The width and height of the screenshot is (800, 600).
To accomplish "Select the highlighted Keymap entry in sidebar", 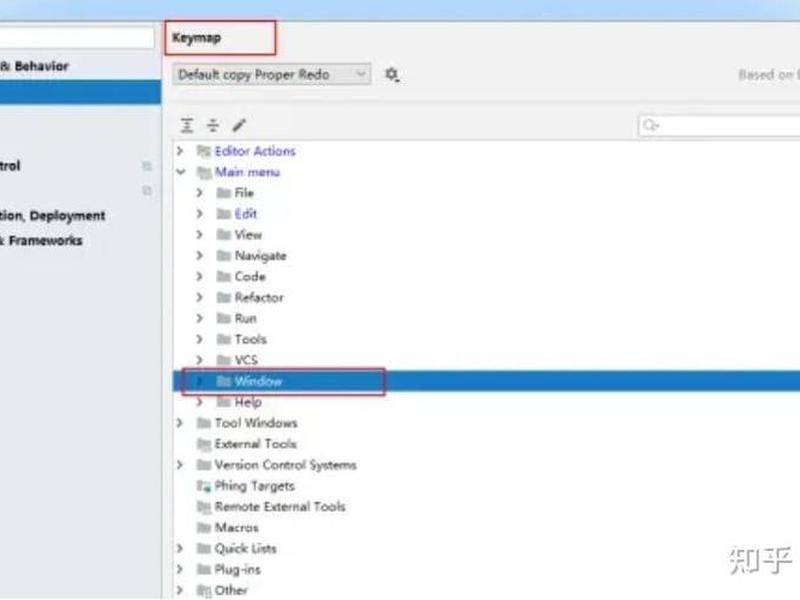I will (81, 92).
